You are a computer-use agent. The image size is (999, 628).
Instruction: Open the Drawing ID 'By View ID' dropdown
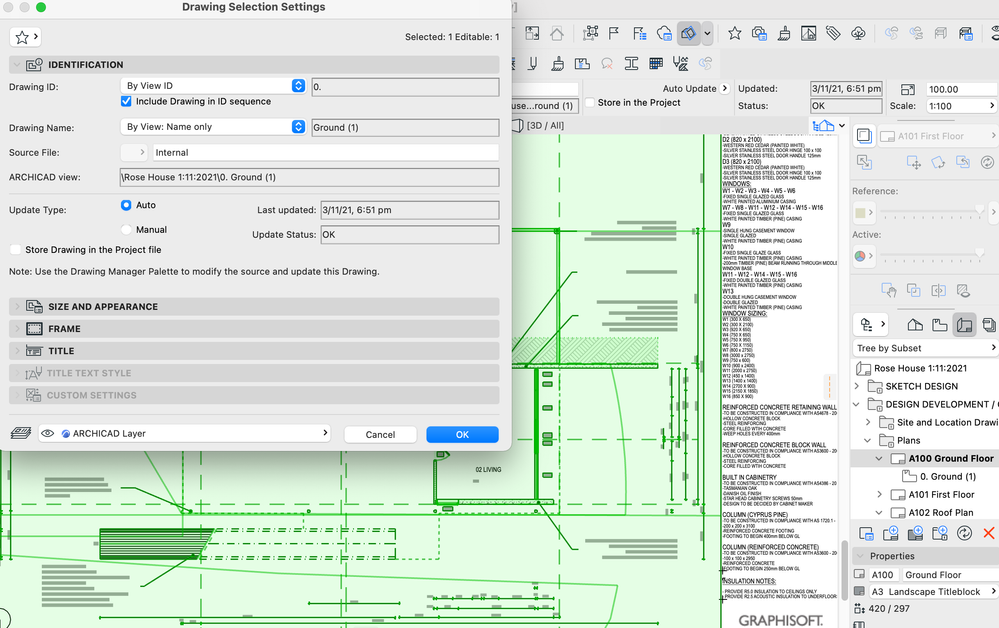(x=213, y=86)
